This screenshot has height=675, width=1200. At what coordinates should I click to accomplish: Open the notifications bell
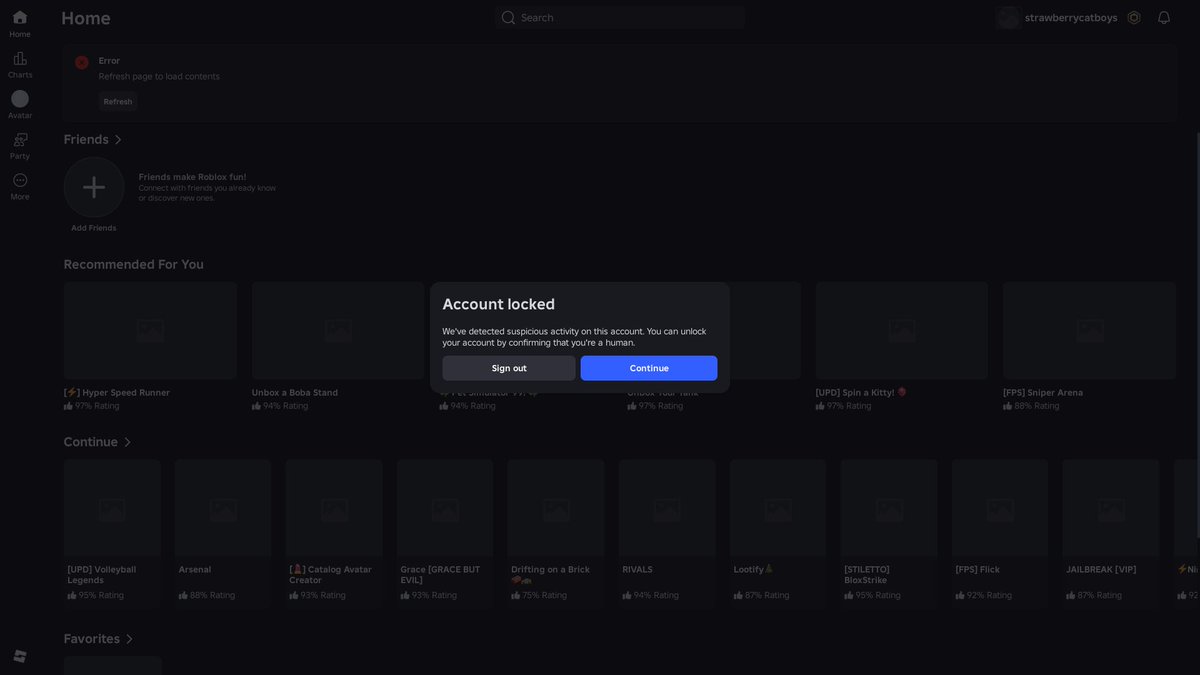coord(1164,17)
